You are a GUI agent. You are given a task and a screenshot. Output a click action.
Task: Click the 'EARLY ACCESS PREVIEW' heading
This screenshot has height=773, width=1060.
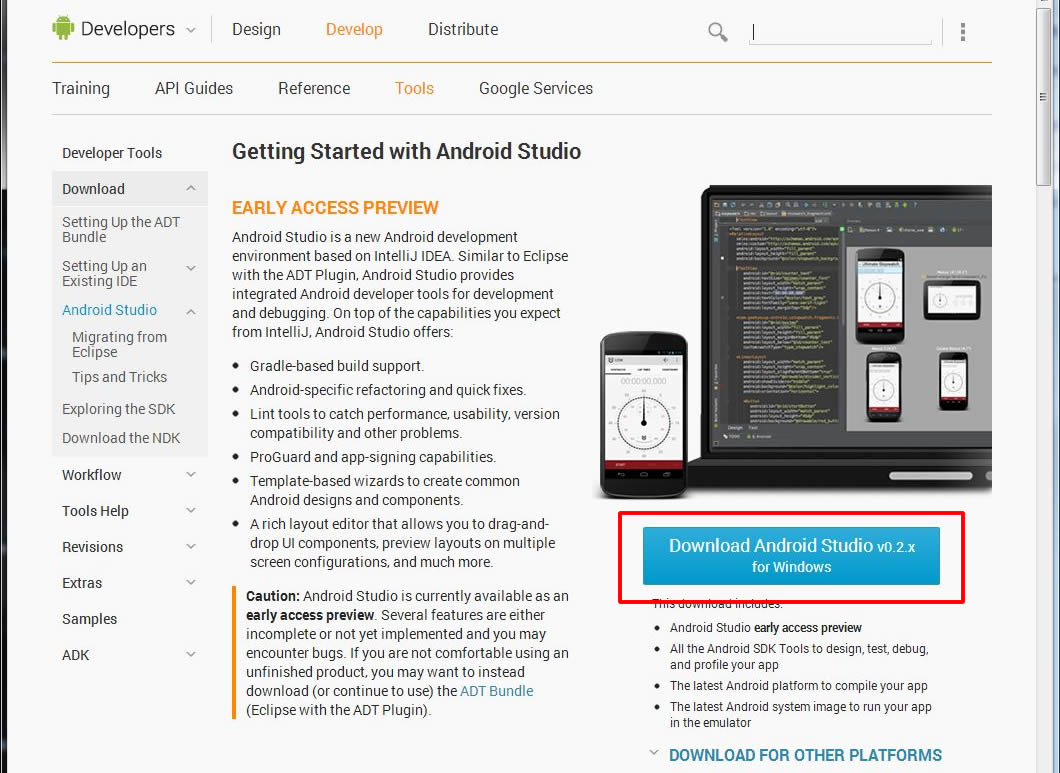[x=335, y=208]
